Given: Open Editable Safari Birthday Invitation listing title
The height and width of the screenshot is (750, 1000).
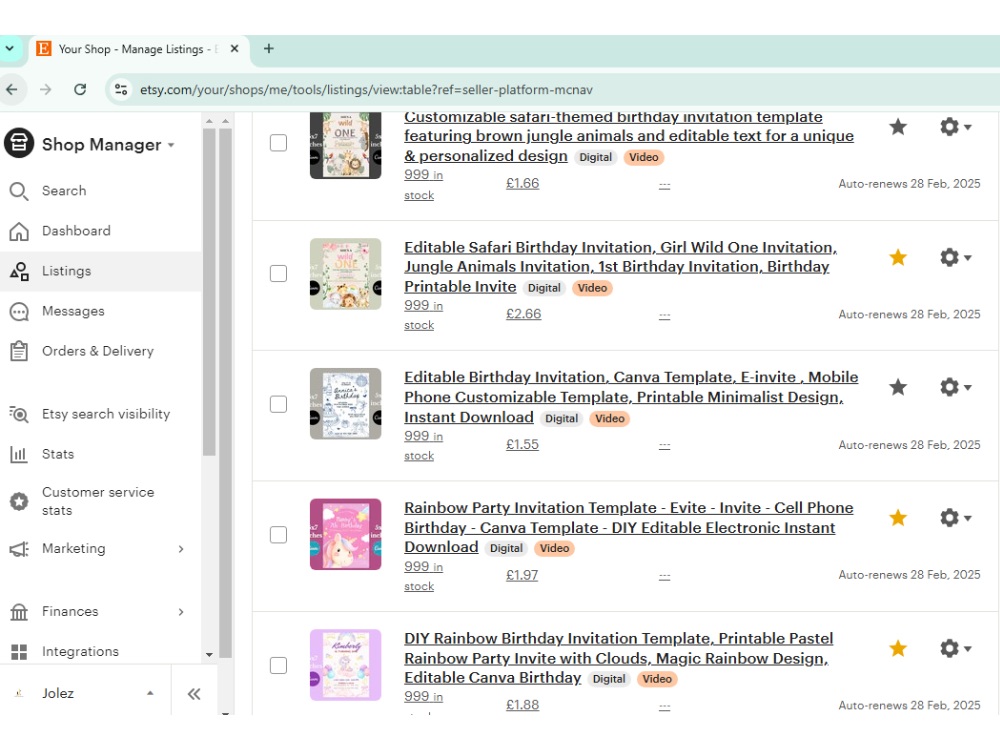Looking at the screenshot, I should (620, 267).
